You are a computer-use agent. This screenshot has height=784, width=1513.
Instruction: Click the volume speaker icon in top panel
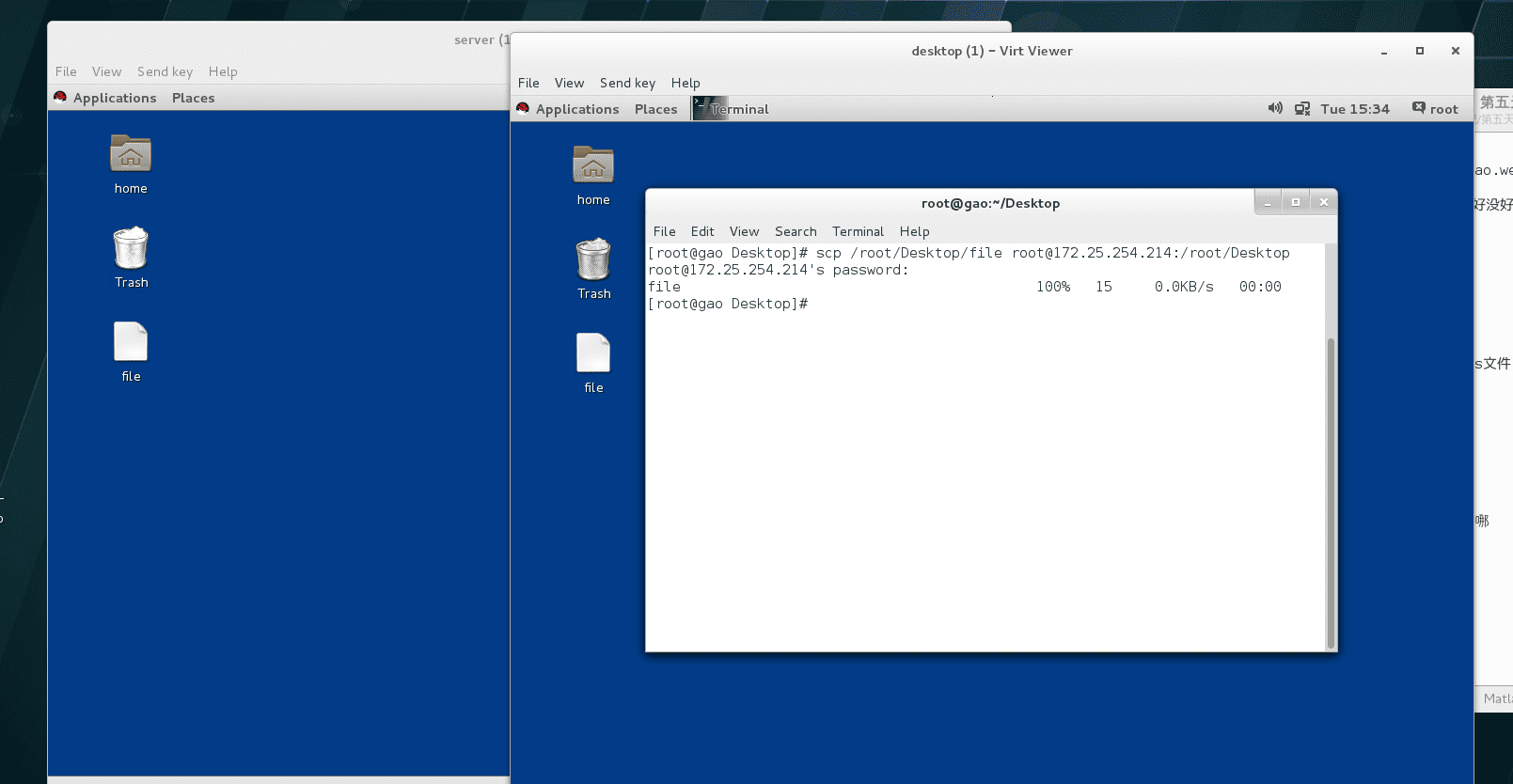coord(1275,108)
